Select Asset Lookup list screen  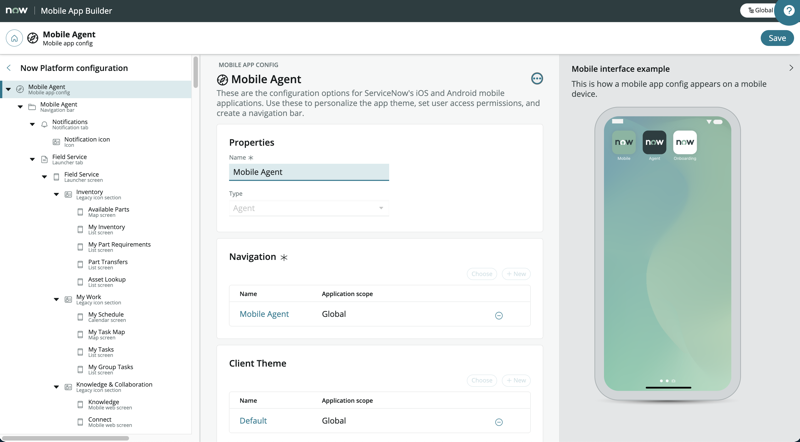tap(107, 282)
